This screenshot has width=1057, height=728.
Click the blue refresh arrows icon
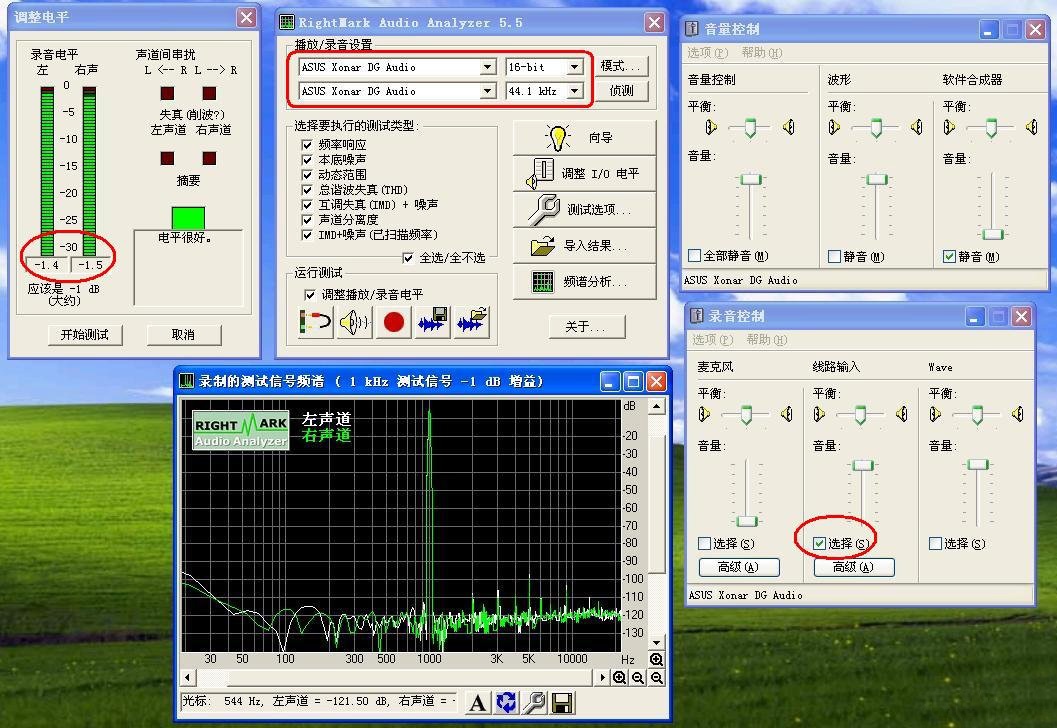coord(506,703)
